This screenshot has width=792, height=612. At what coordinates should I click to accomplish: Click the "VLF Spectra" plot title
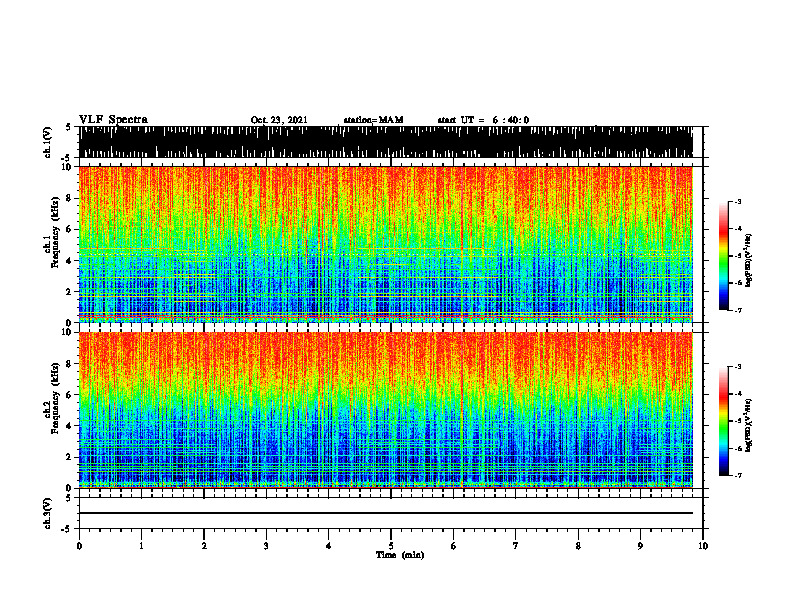tap(113, 120)
